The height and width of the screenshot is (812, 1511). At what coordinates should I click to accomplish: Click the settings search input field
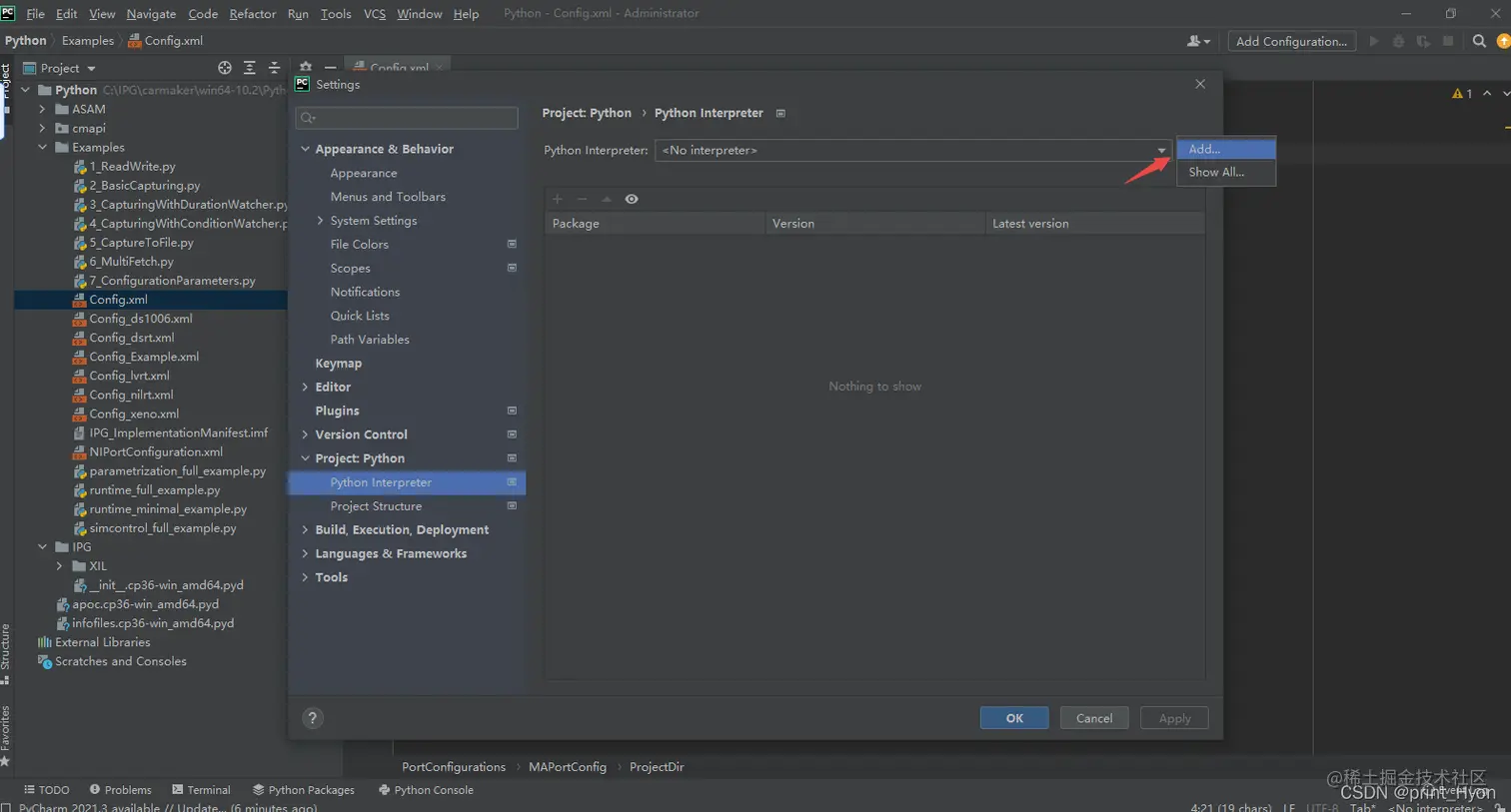point(407,118)
